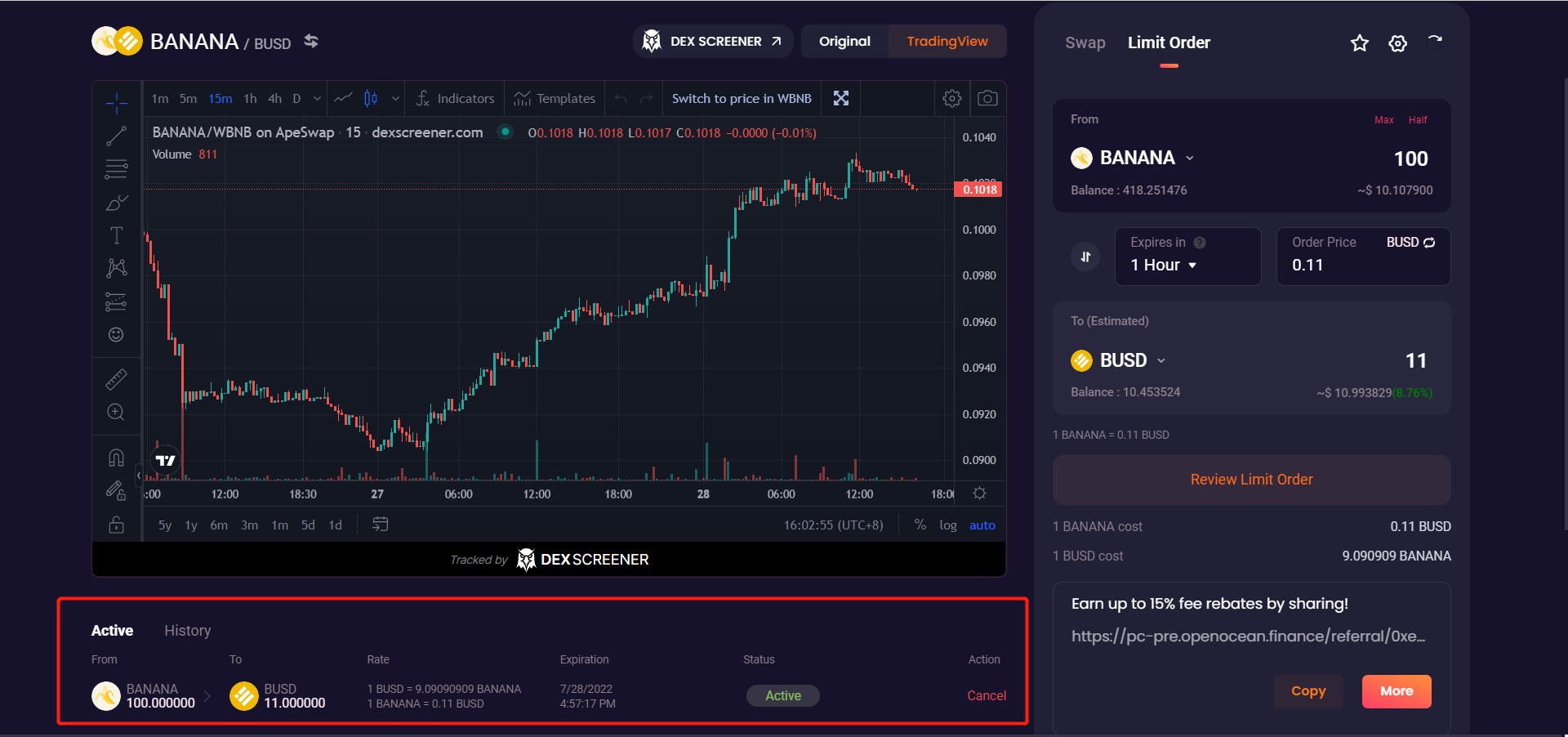Select the ruler measure tool
1568x737 pixels.
tap(116, 379)
